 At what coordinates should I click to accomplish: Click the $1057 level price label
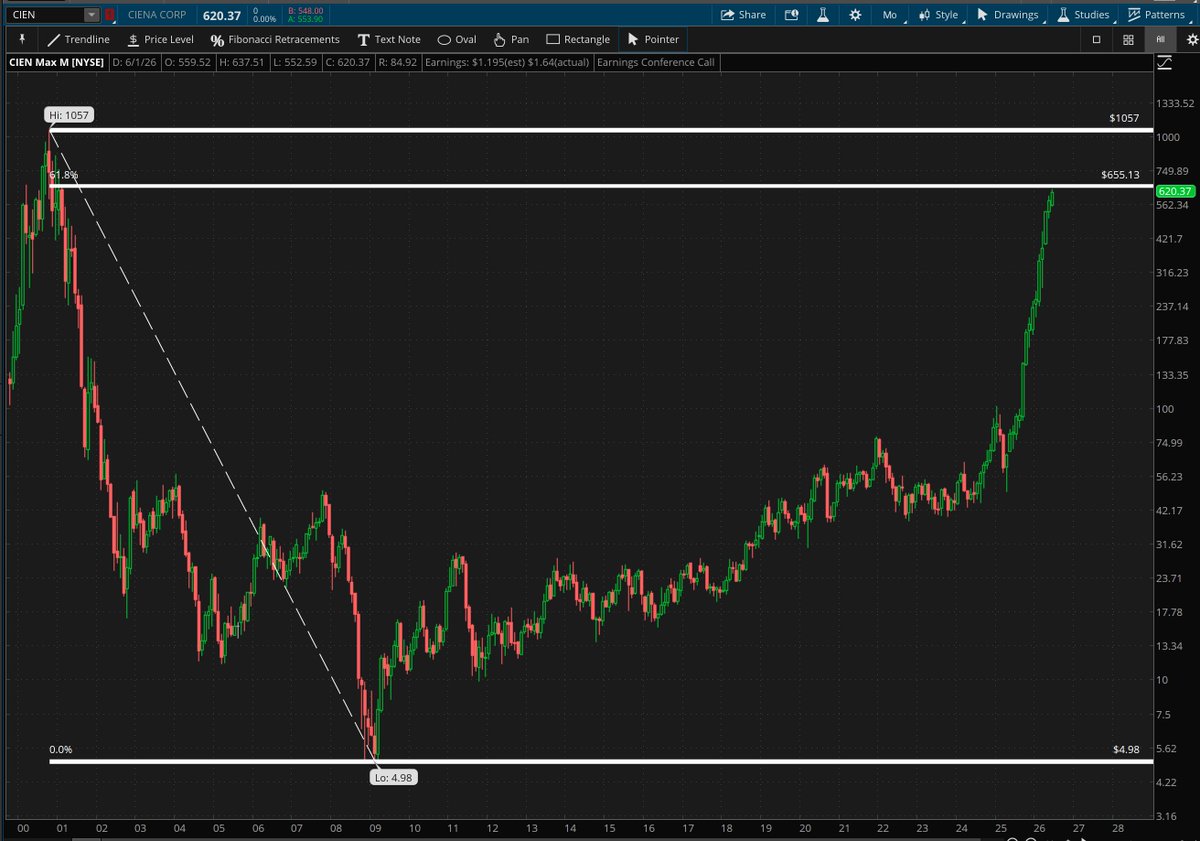point(1124,118)
